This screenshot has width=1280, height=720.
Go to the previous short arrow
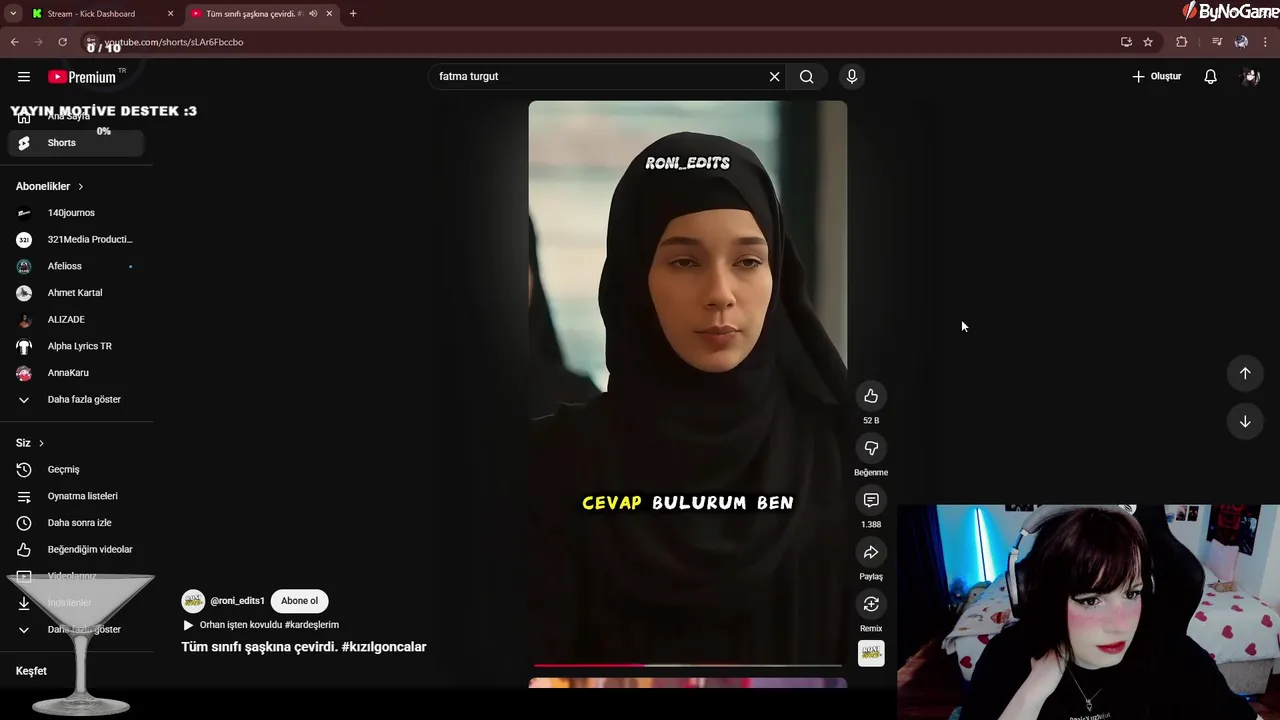[x=1245, y=373]
